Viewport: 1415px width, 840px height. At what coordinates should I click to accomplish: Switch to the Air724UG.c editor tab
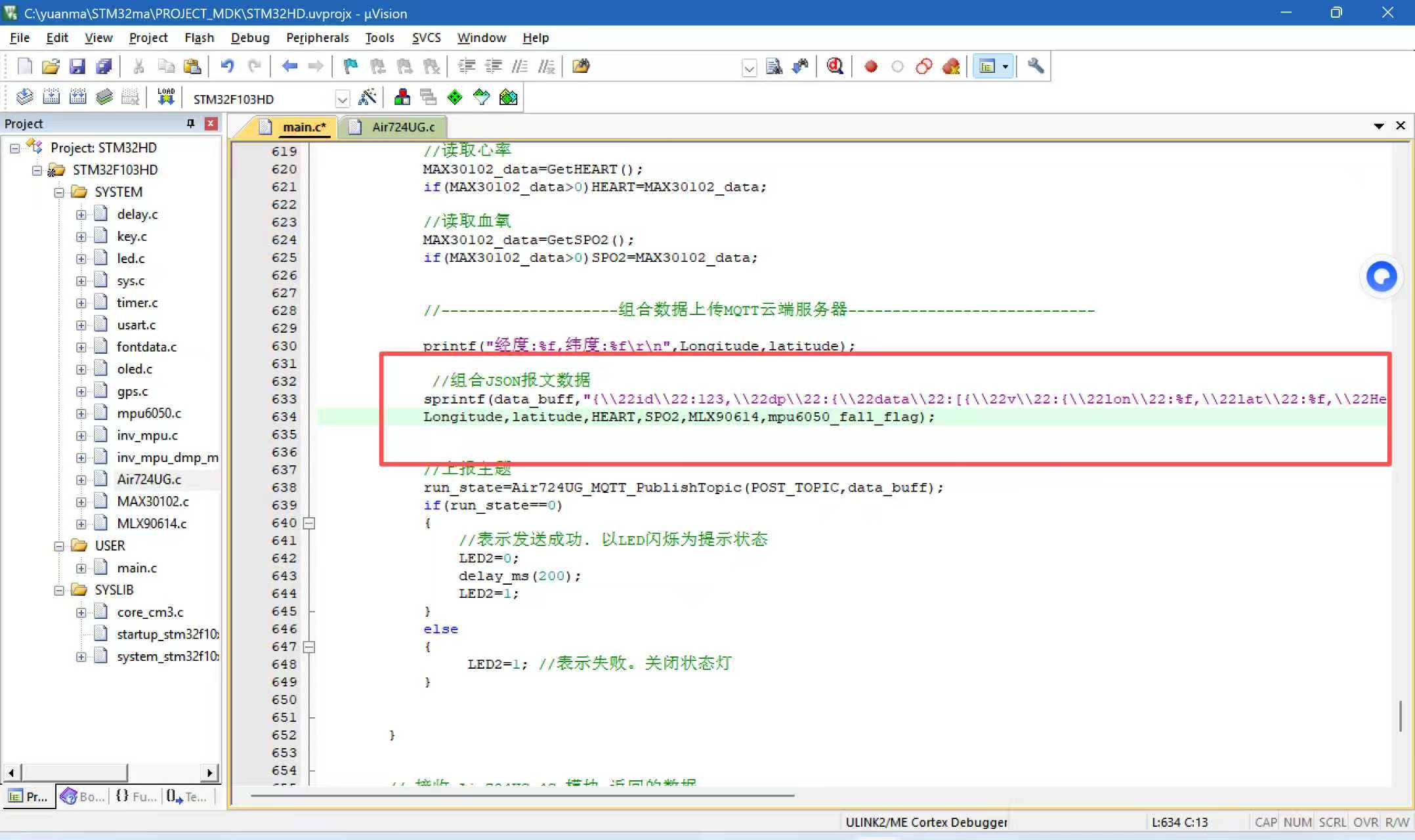click(402, 127)
